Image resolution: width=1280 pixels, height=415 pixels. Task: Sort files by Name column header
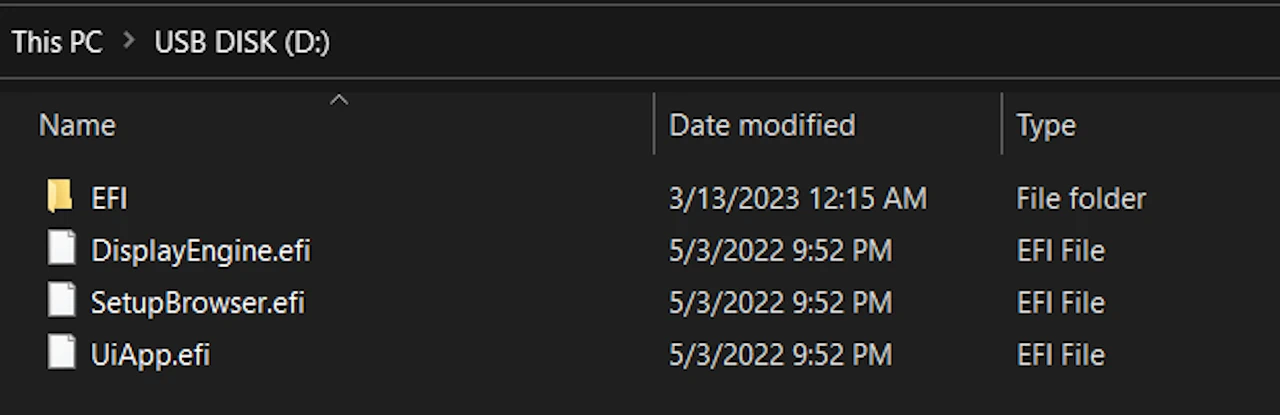[x=77, y=125]
